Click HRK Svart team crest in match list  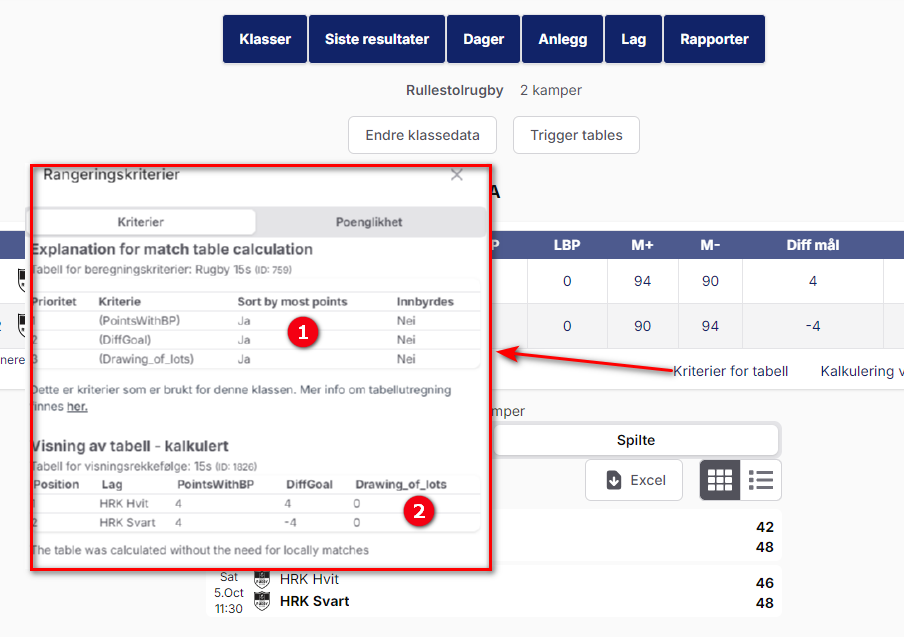pos(262,601)
